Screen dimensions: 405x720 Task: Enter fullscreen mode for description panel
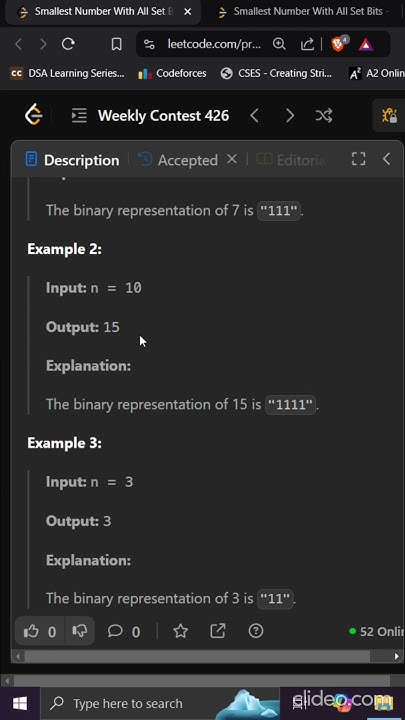[359, 159]
